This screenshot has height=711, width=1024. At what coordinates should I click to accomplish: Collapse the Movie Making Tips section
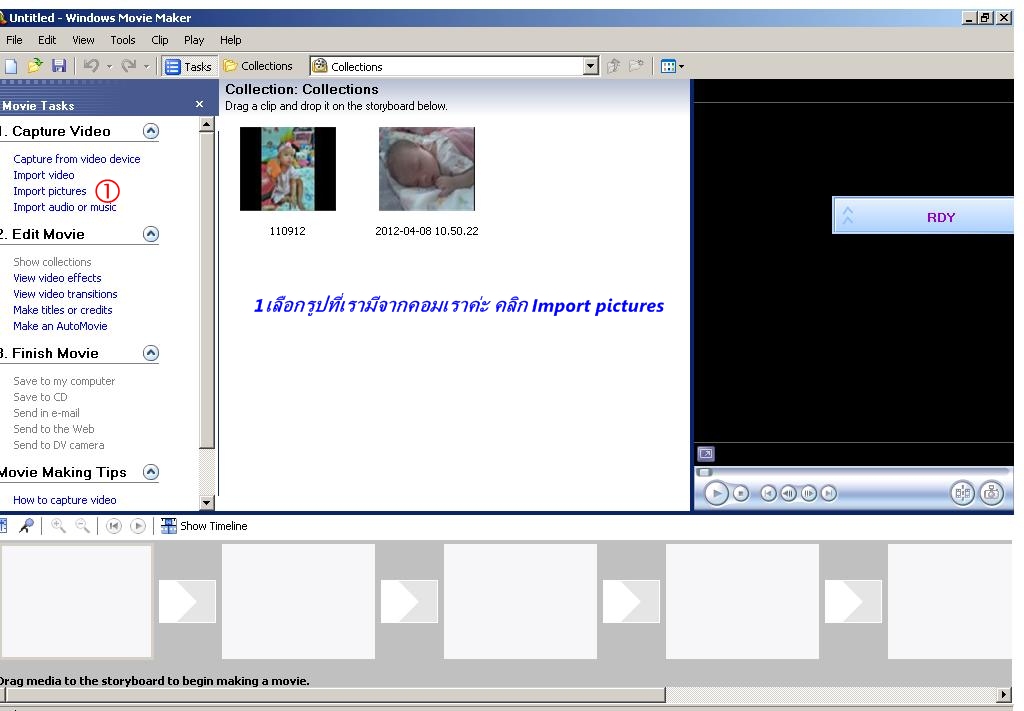coord(151,472)
